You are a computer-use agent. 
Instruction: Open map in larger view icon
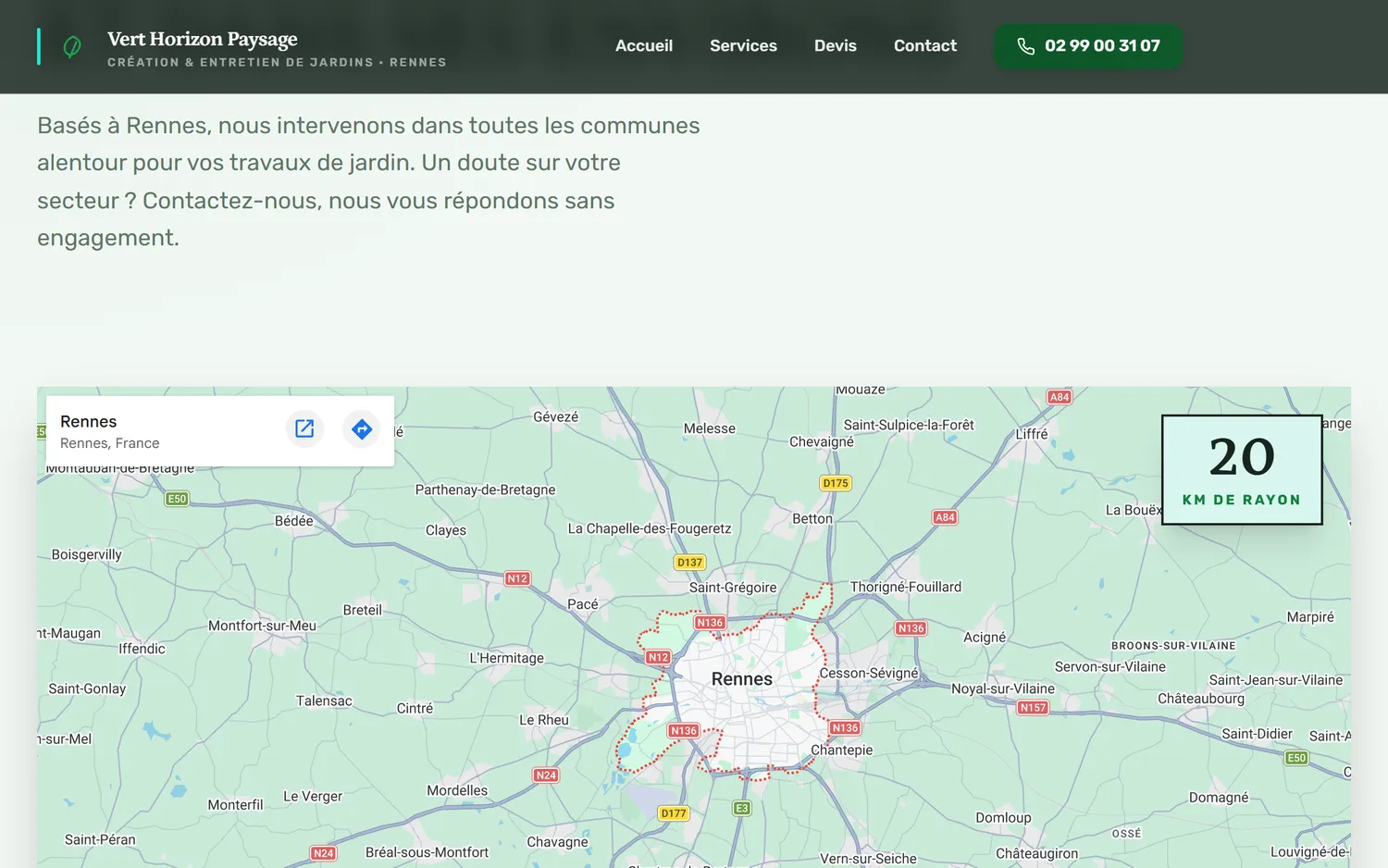click(304, 428)
